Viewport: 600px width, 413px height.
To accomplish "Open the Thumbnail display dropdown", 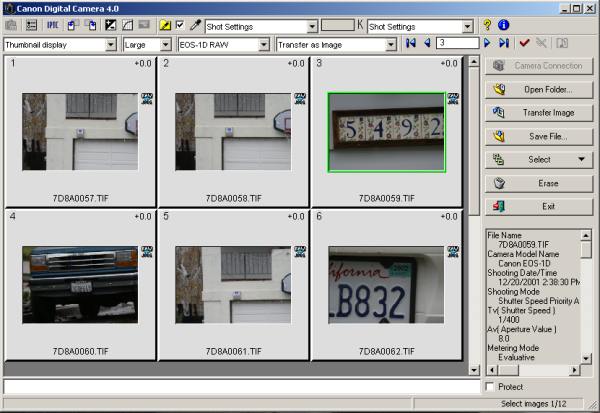I will [111, 45].
